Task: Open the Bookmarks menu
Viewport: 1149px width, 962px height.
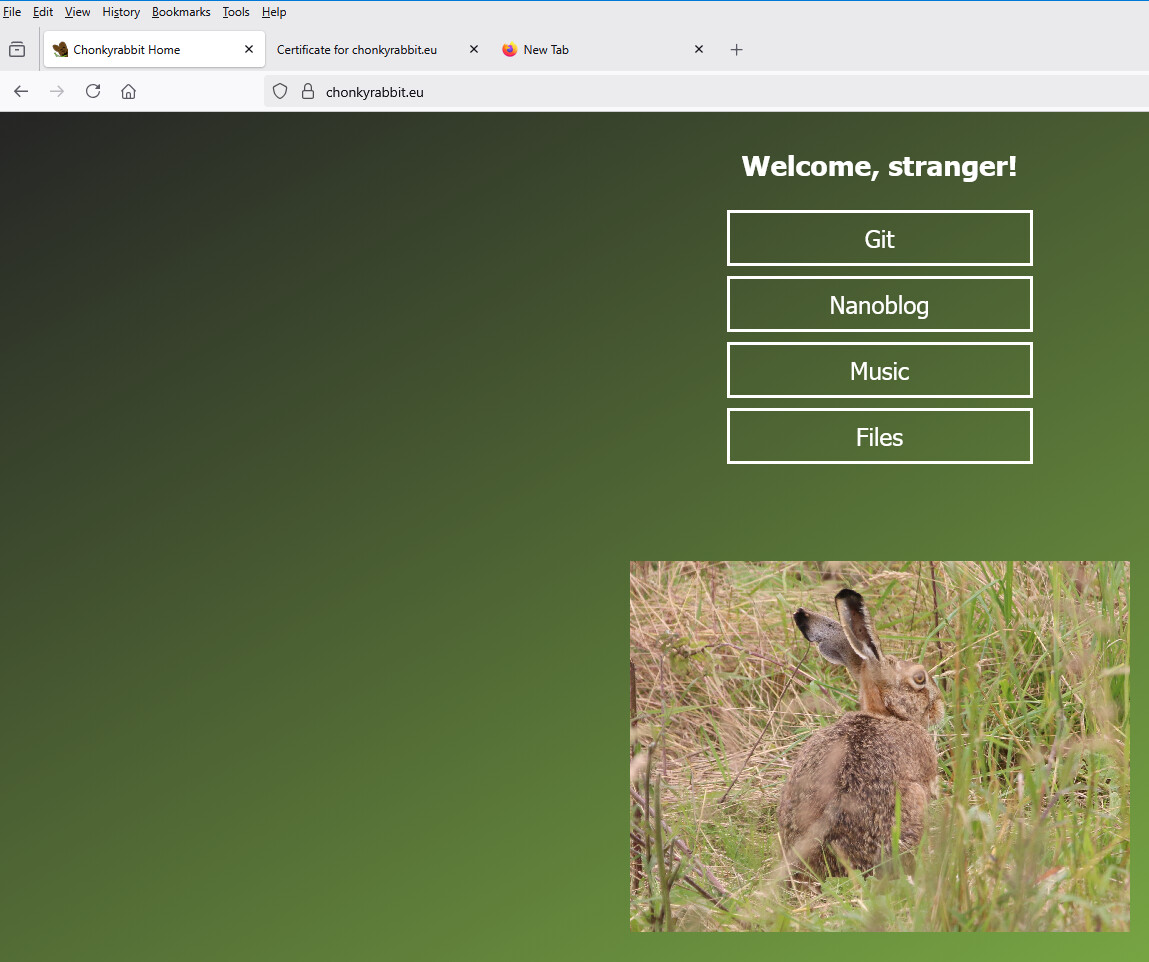Action: [181, 12]
